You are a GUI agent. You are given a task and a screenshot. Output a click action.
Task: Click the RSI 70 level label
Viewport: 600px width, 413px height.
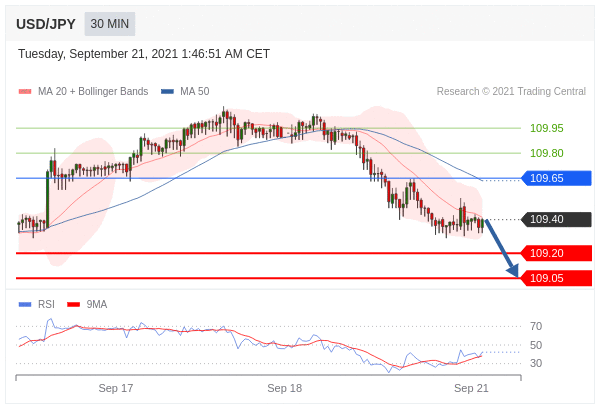[536, 326]
